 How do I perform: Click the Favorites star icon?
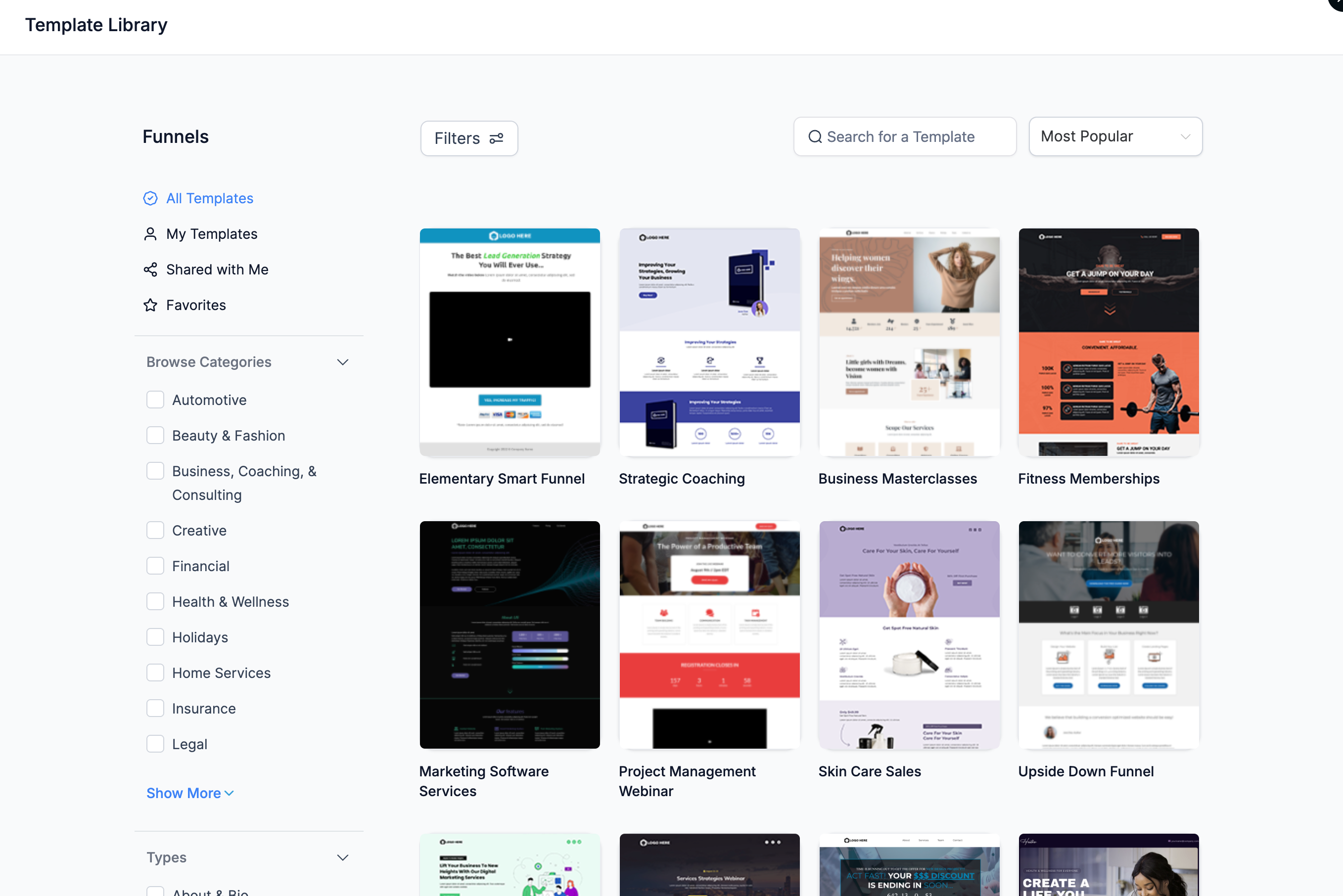pyautogui.click(x=150, y=305)
